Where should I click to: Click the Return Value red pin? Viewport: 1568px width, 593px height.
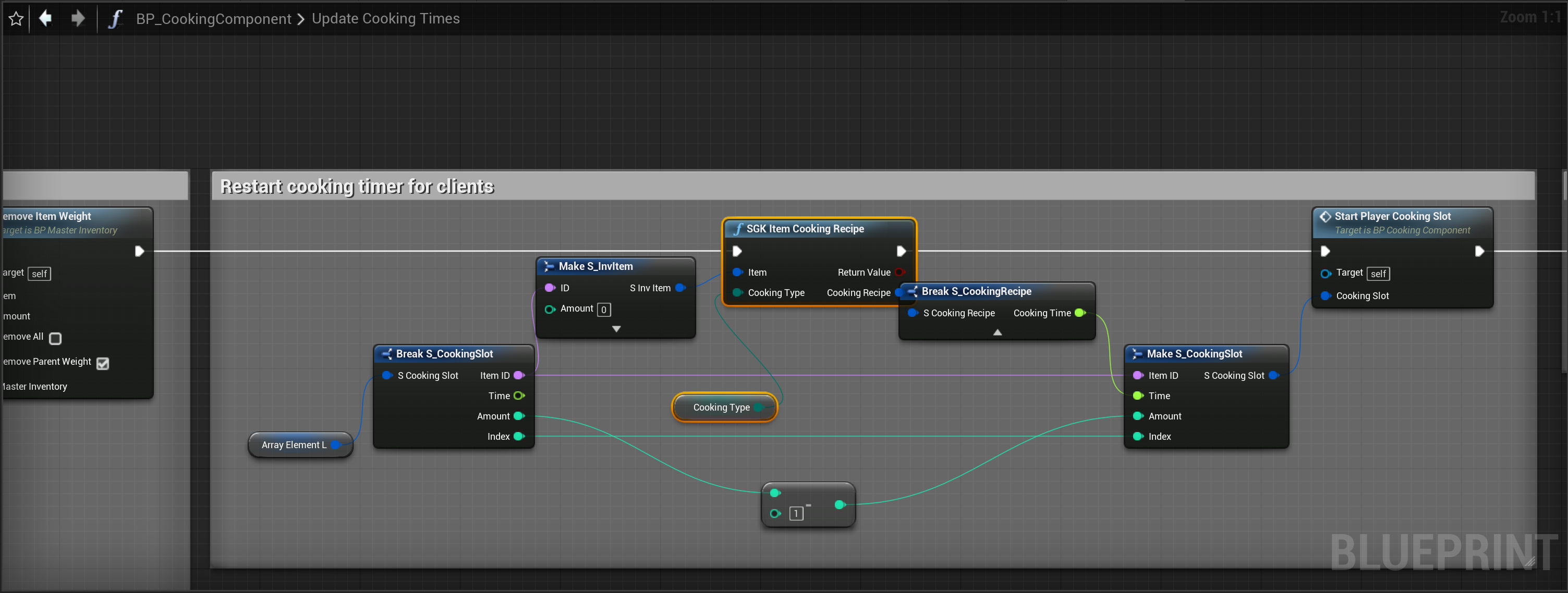coord(899,273)
